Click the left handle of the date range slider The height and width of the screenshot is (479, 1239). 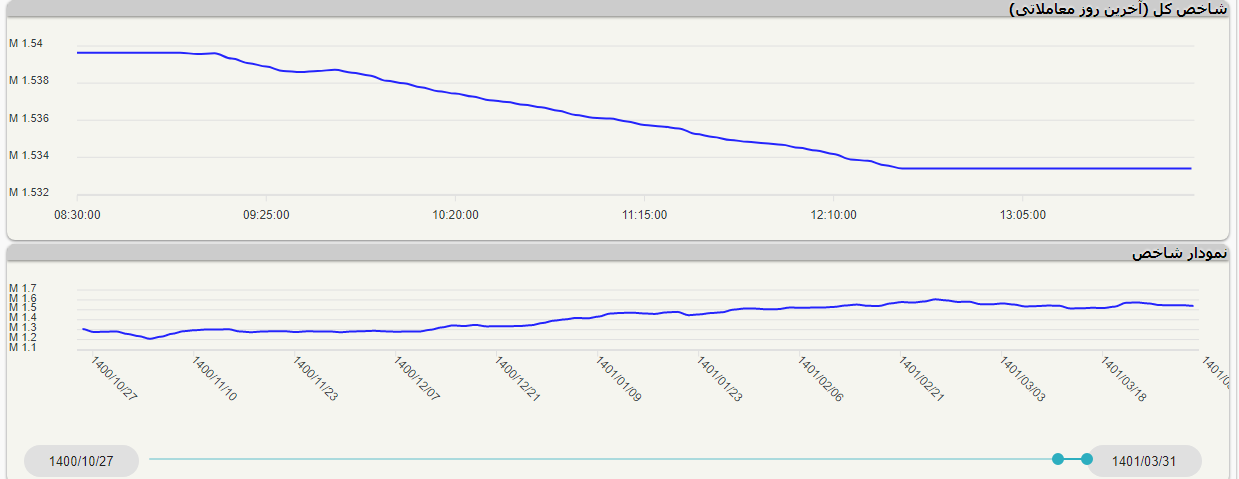[1057, 459]
